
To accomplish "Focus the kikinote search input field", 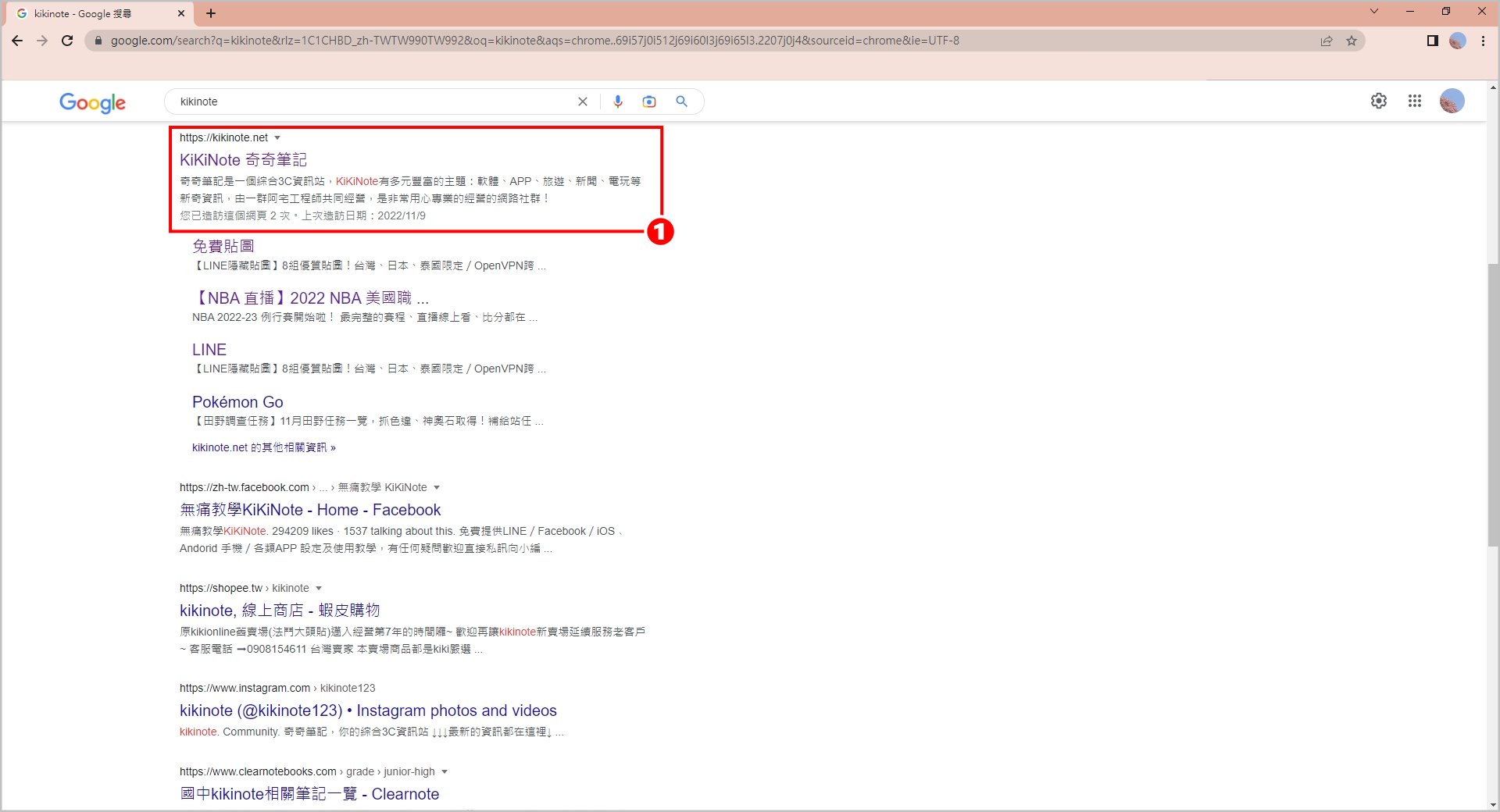I will tap(375, 101).
